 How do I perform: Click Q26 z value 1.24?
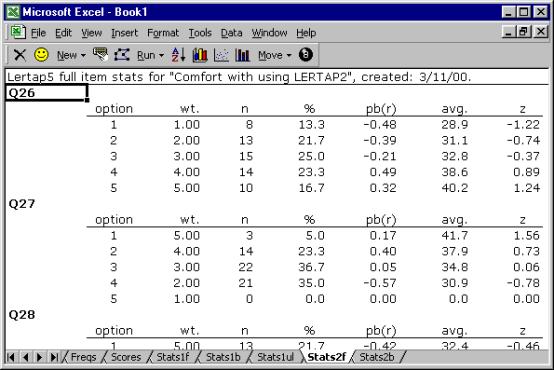[526, 188]
